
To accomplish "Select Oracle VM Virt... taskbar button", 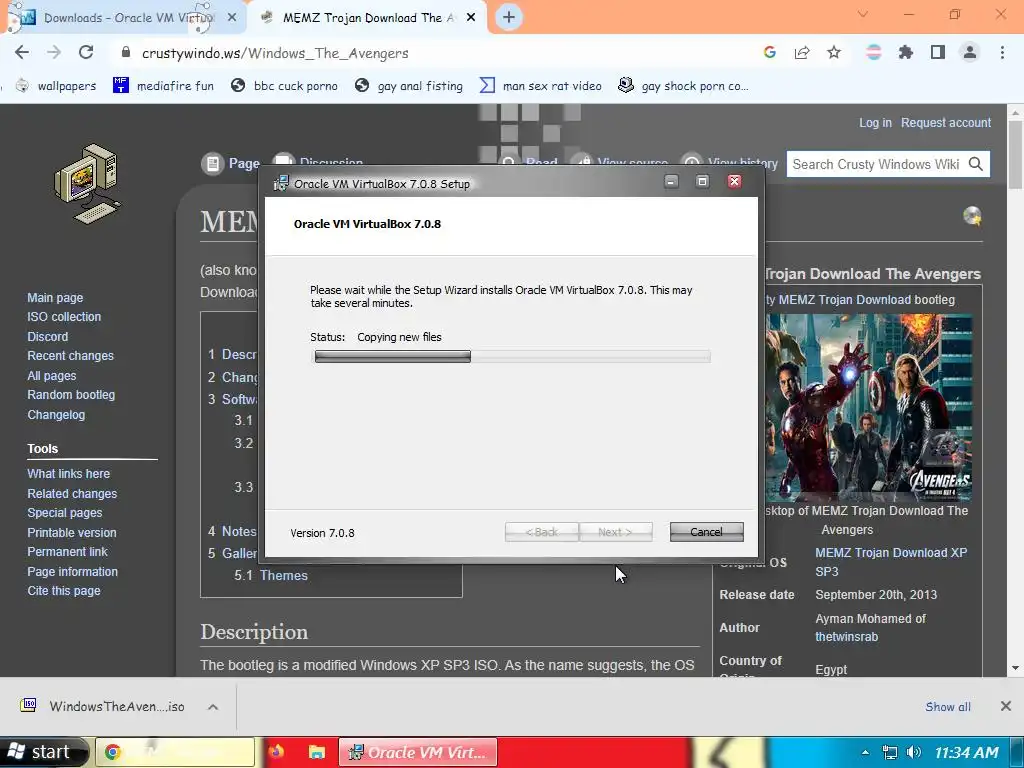I will pos(418,752).
